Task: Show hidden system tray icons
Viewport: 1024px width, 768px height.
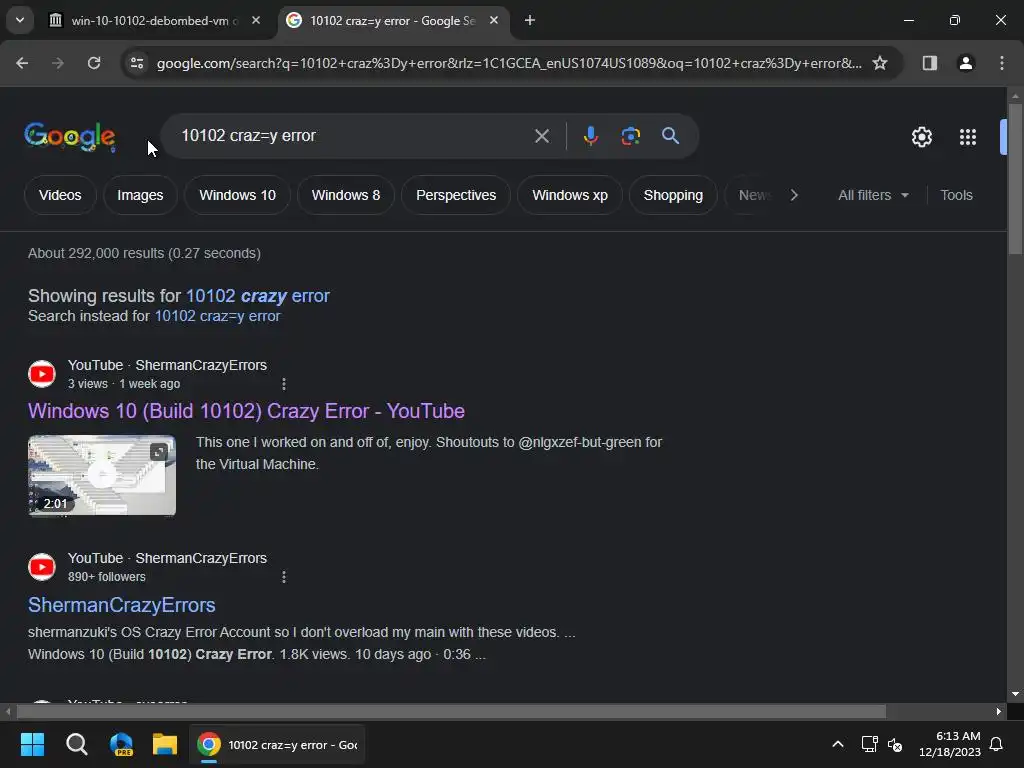Action: [838, 744]
